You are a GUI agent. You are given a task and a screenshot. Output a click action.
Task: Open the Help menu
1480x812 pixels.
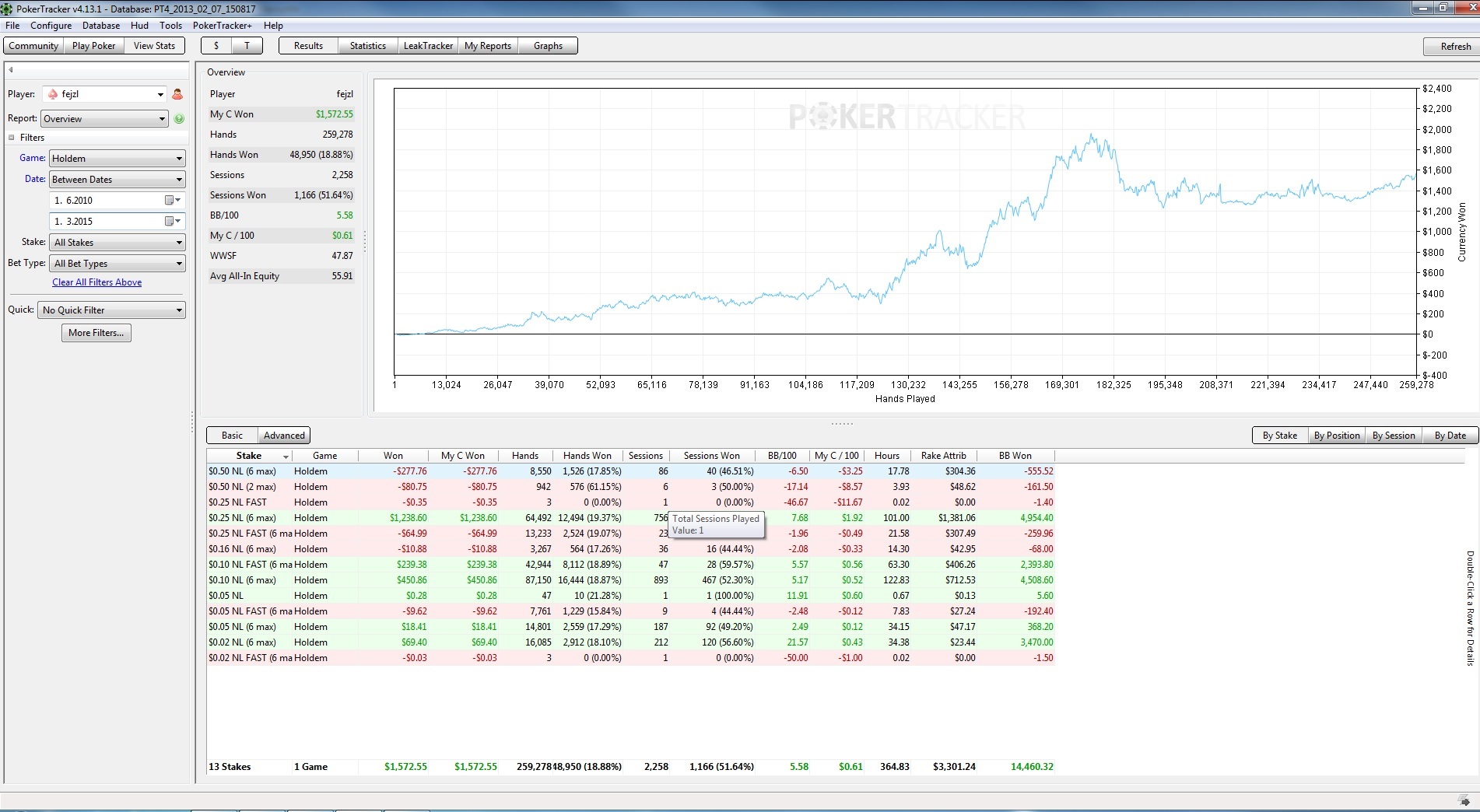coord(273,26)
